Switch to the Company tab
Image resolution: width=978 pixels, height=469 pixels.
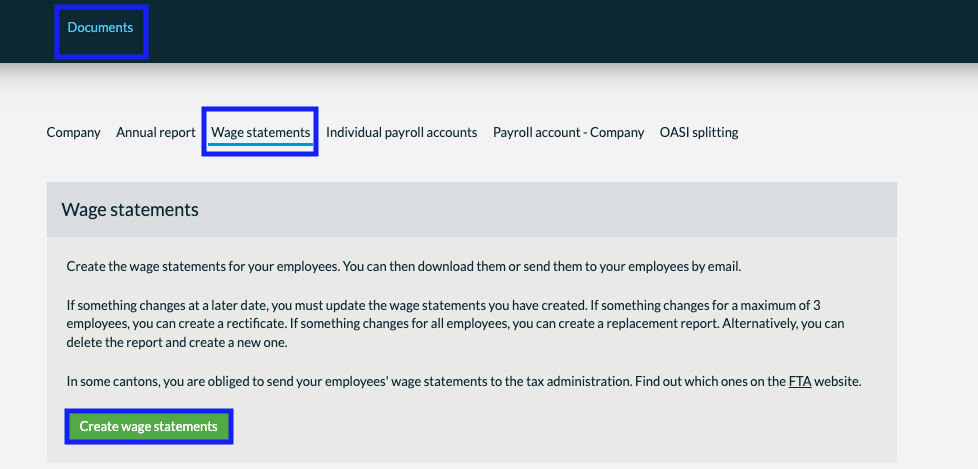coord(74,132)
